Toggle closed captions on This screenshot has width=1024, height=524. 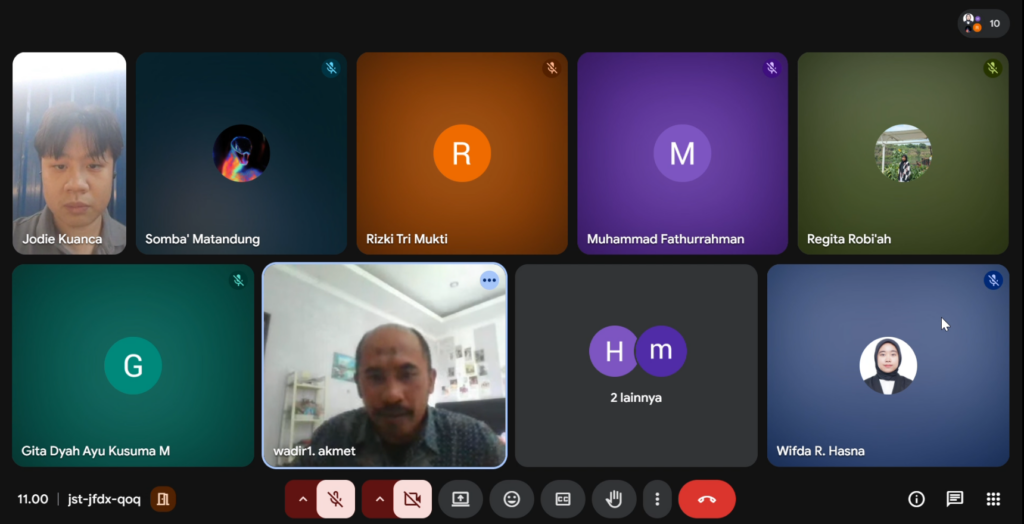pos(563,499)
